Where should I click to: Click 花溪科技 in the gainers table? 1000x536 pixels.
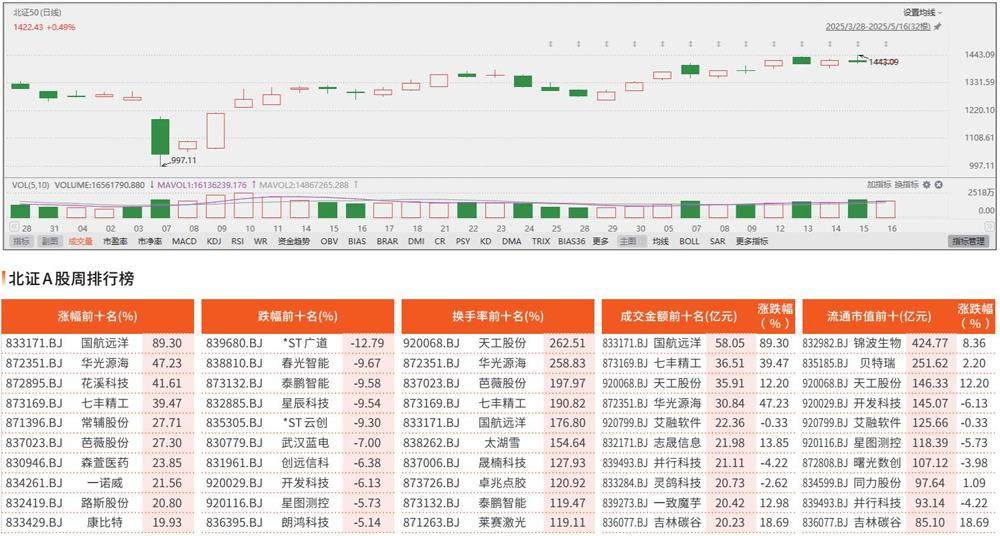(105, 384)
